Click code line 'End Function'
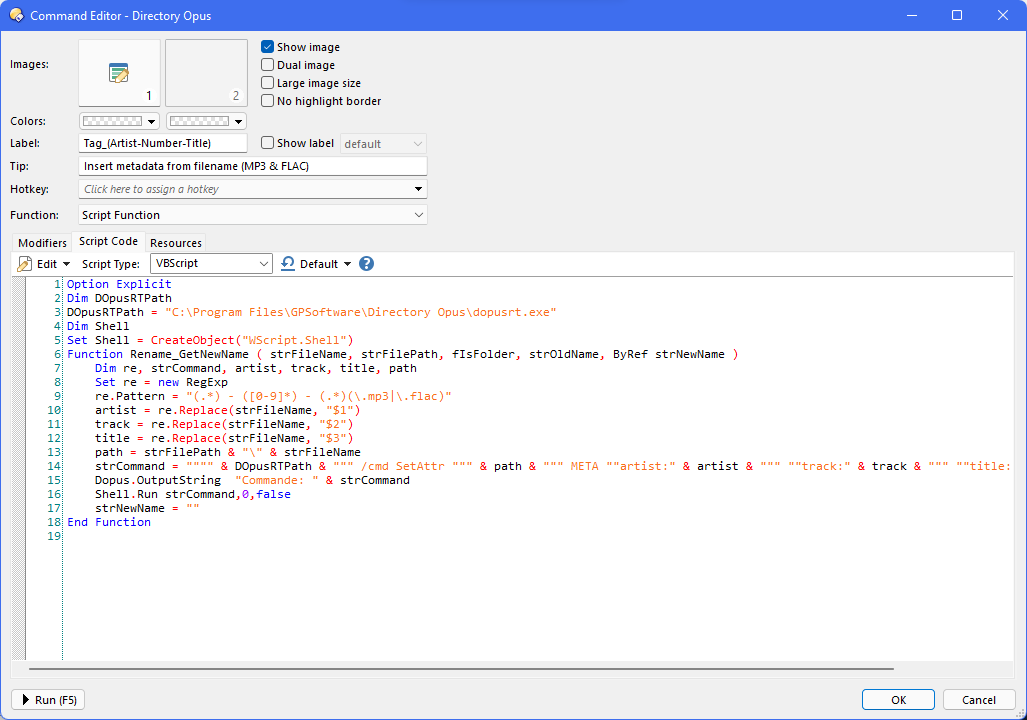 point(109,522)
